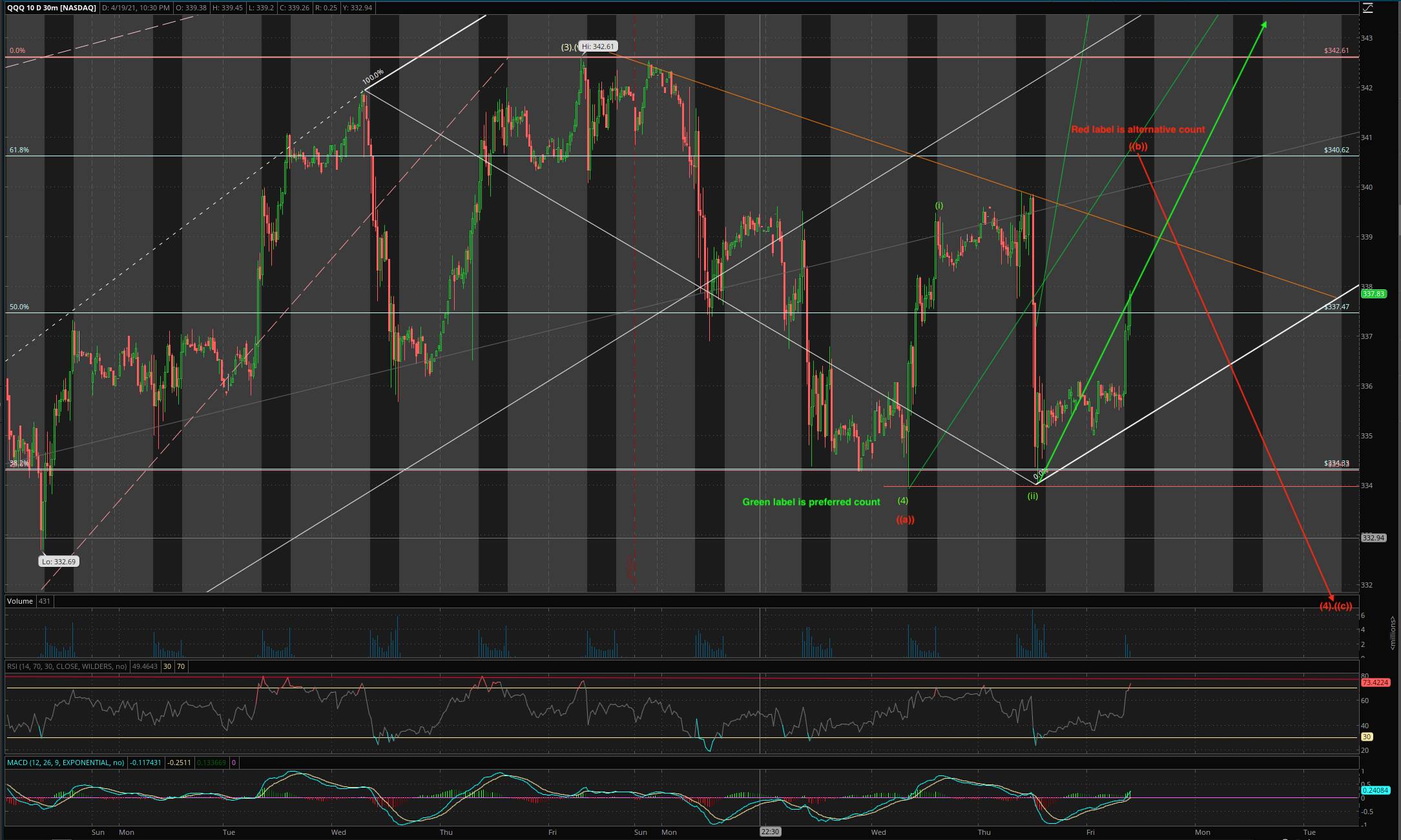1401x840 pixels.
Task: Click the Volume study label
Action: pyautogui.click(x=20, y=601)
